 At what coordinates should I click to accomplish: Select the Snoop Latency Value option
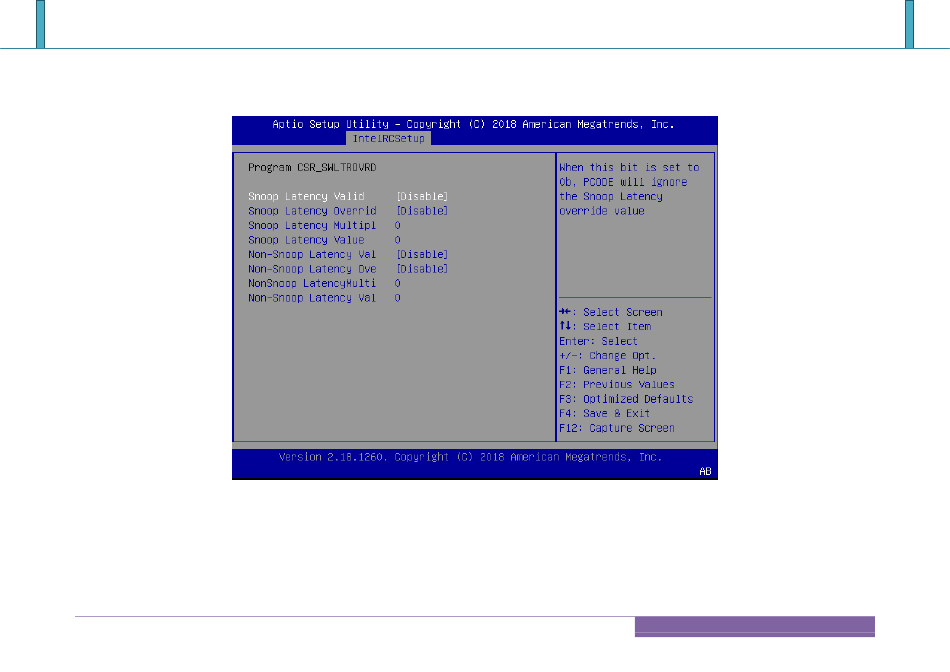(x=307, y=240)
